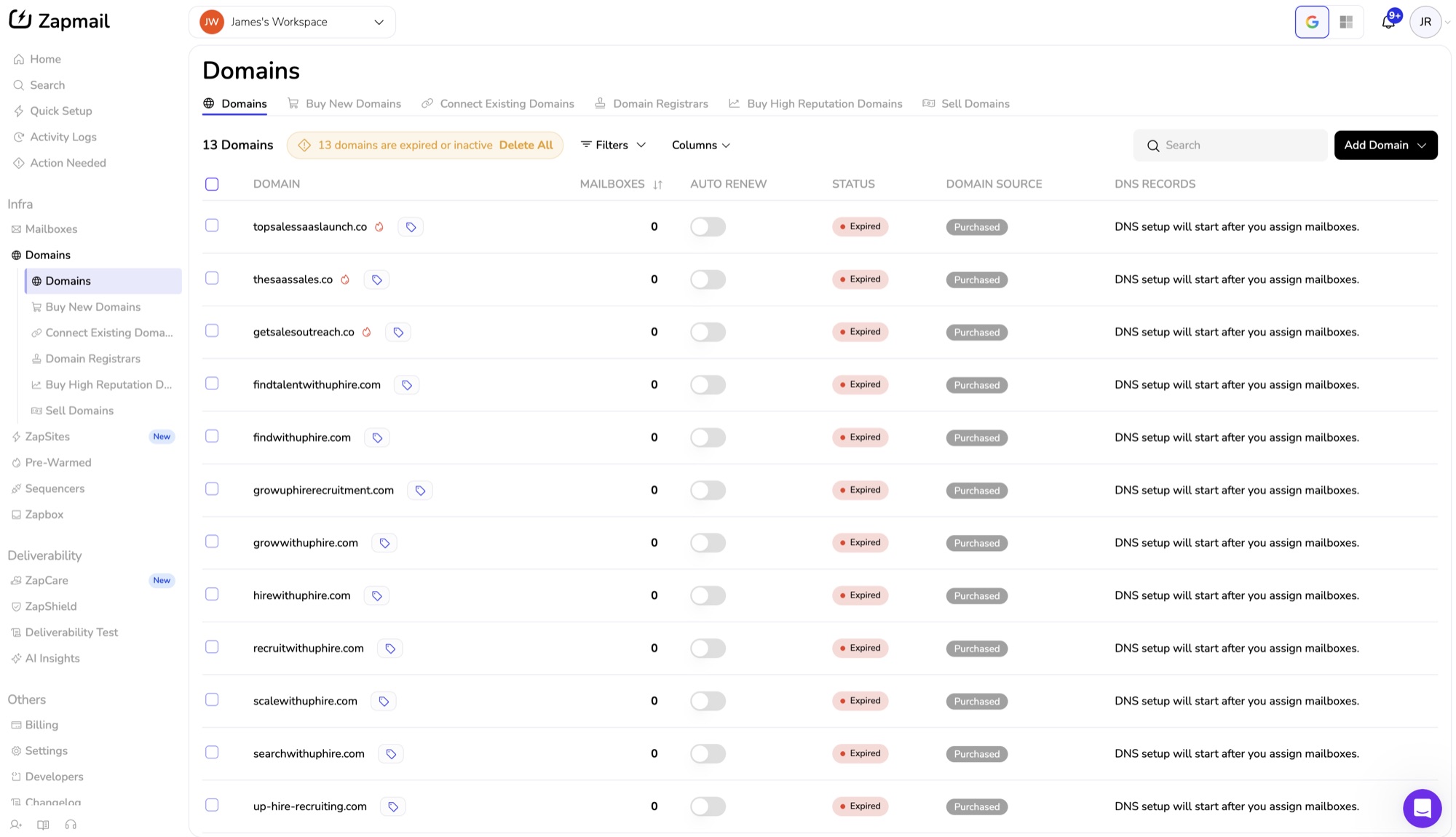1456x837 pixels.
Task: Open the chat support bubble
Action: (1422, 808)
